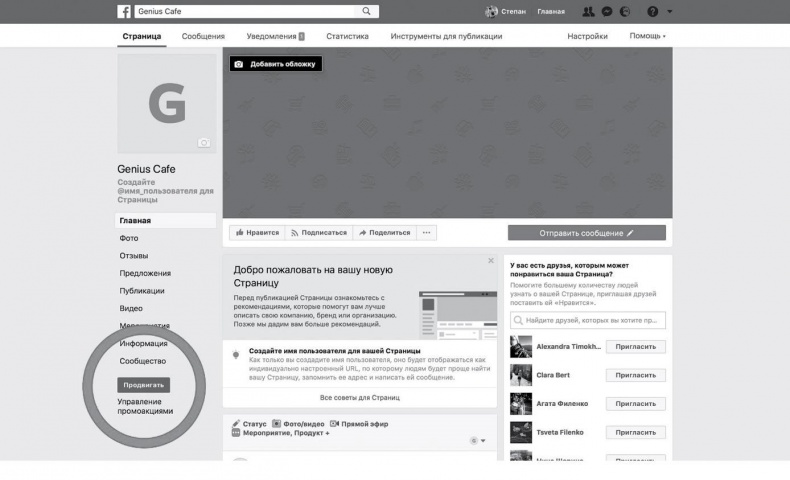Viewport: 790px width, 480px height.
Task: Open Инструменты для публикации tab
Action: pos(446,36)
